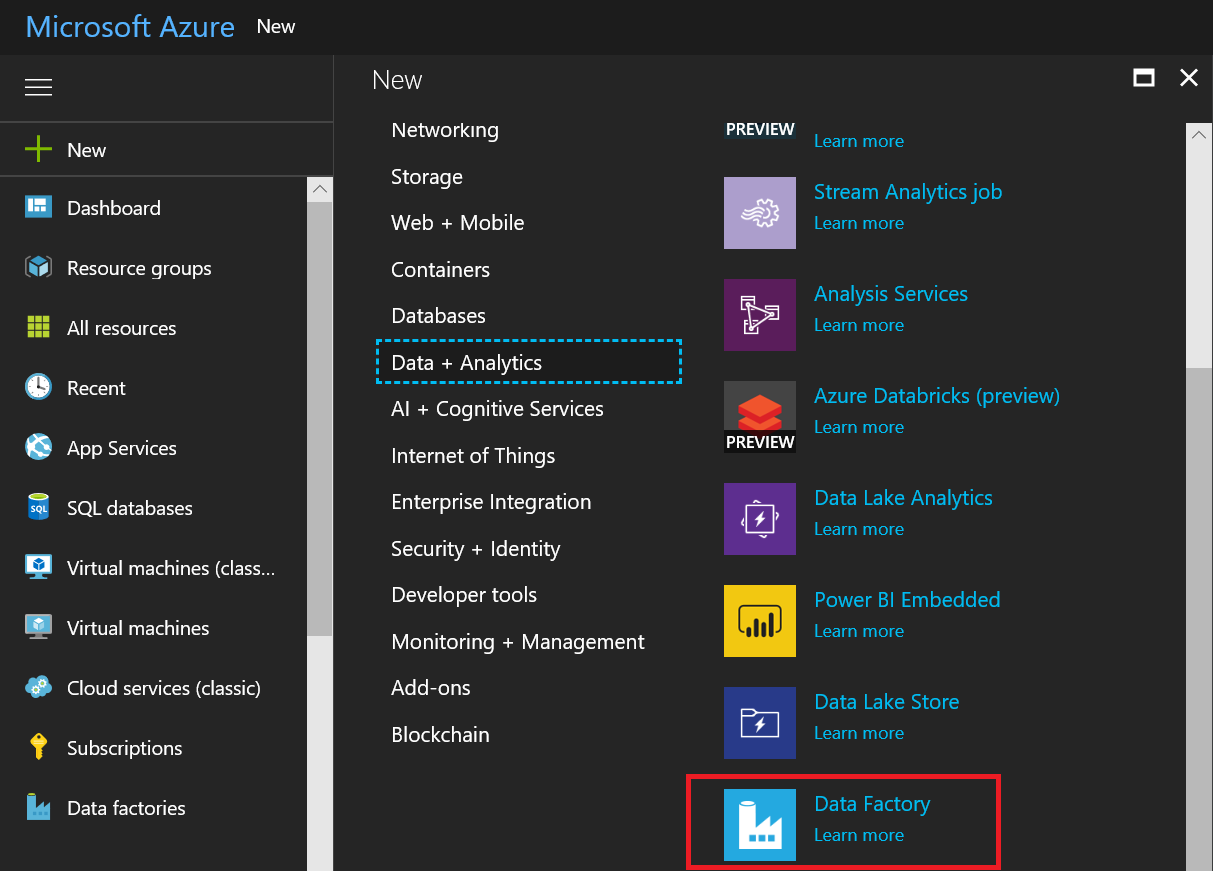
Task: Click the SQL databases icon
Action: (x=38, y=508)
